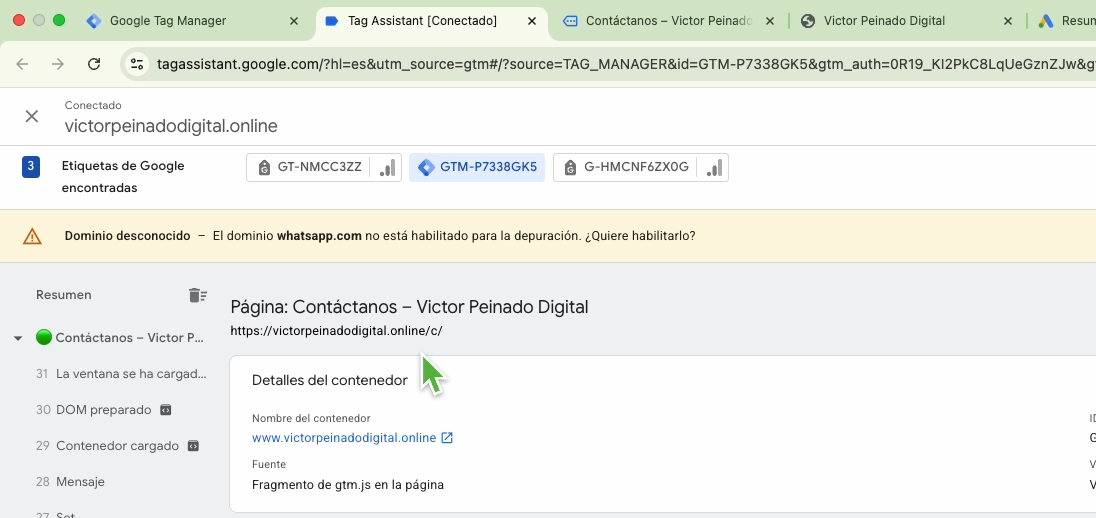Click the whatsapp.com domain warning message
The width and height of the screenshot is (1096, 518).
454,236
